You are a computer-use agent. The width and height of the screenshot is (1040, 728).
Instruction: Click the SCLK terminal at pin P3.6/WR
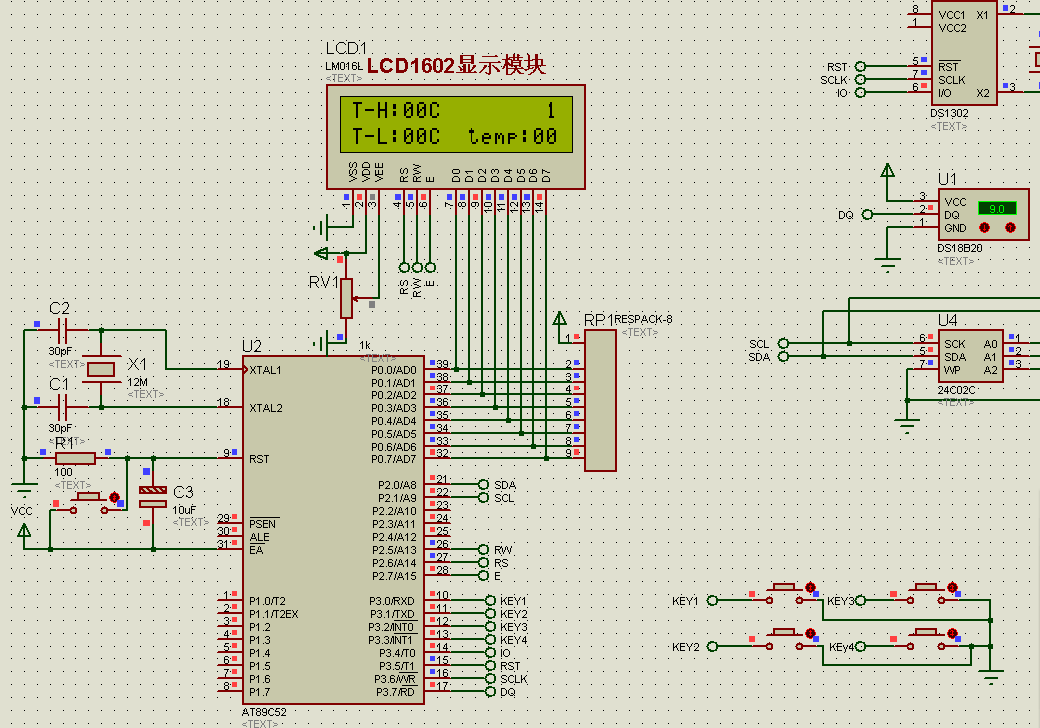[490, 679]
